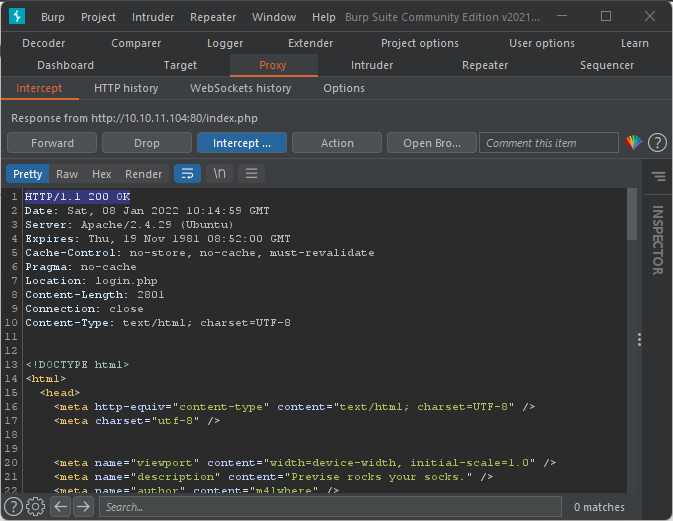Open the highlight color picker icon
Image resolution: width=673 pixels, height=521 pixels.
click(633, 143)
